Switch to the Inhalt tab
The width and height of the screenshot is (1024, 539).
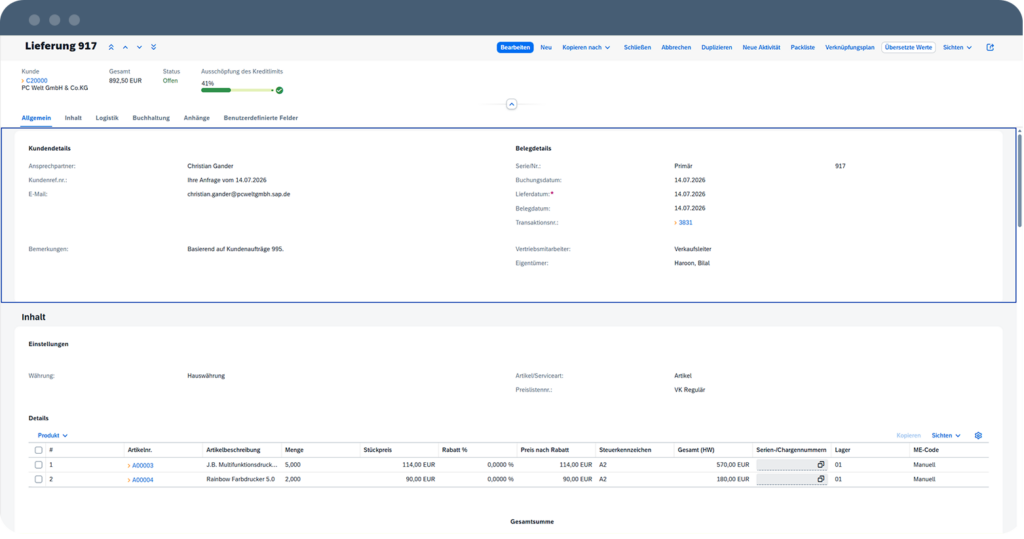click(73, 118)
